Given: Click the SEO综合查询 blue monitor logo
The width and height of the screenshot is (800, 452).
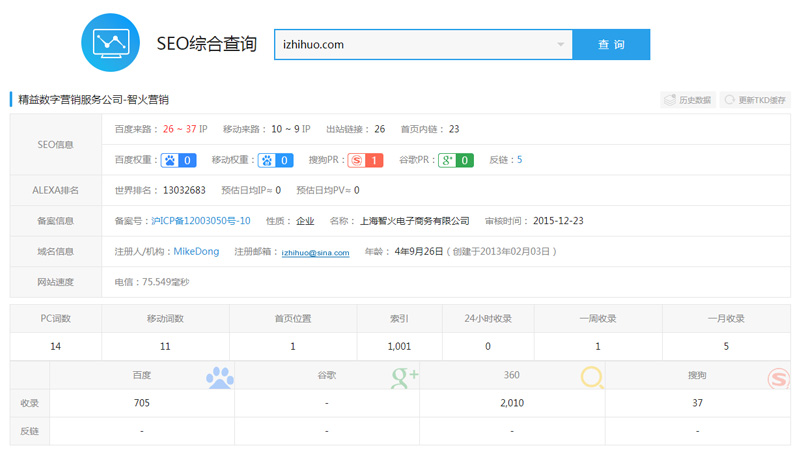Looking at the screenshot, I should (110, 43).
